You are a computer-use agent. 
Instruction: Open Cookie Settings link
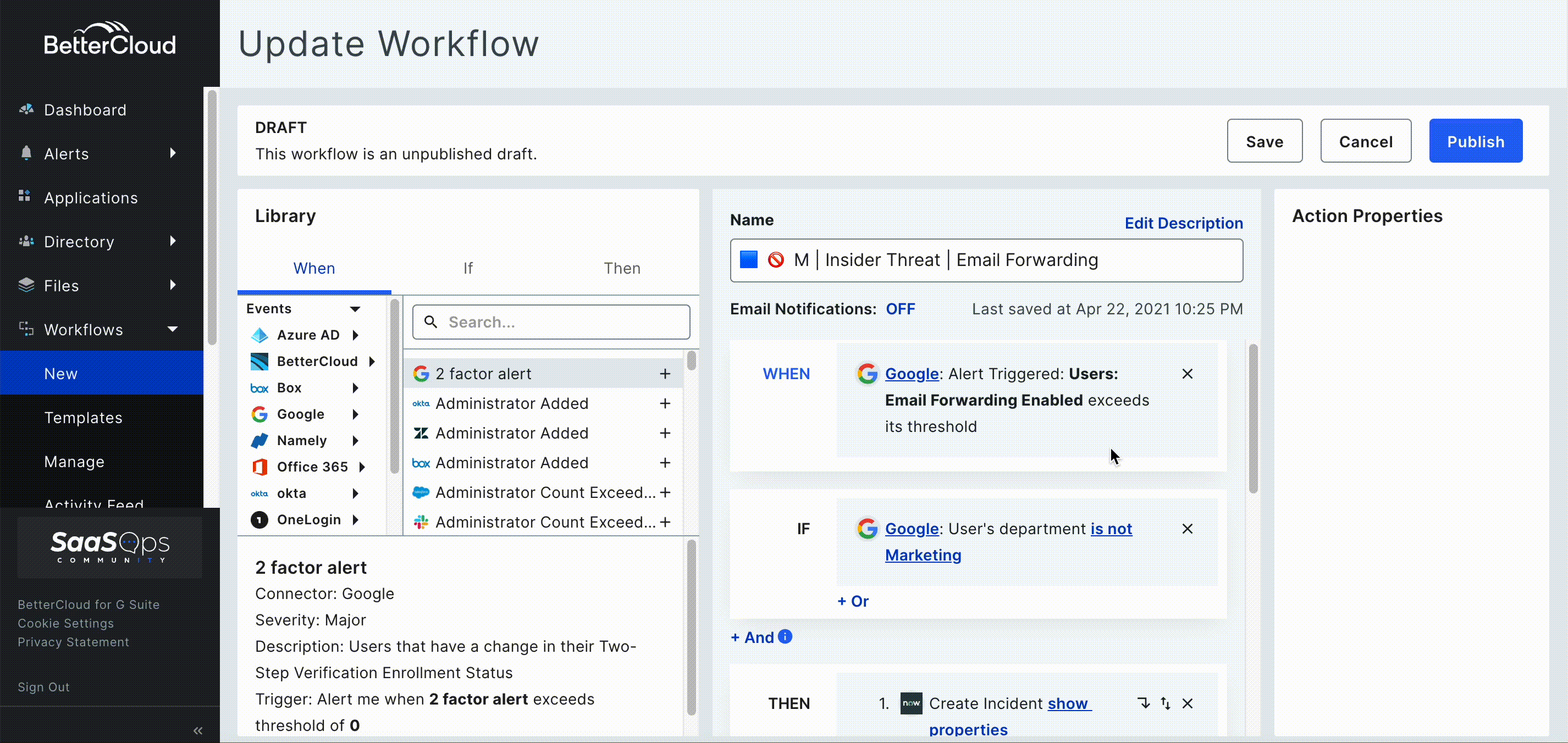pyautogui.click(x=66, y=623)
